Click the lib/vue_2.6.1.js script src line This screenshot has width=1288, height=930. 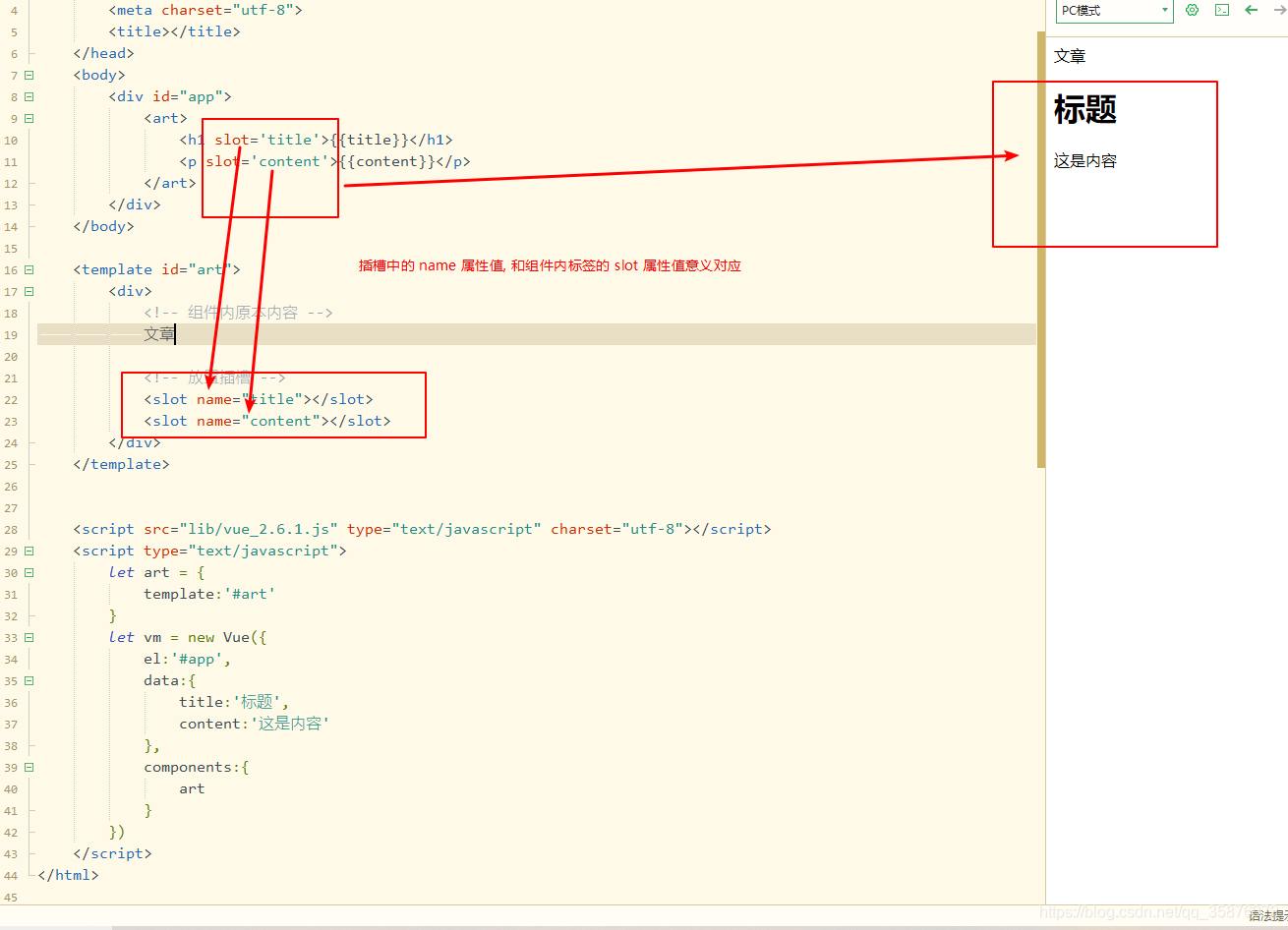tap(422, 529)
